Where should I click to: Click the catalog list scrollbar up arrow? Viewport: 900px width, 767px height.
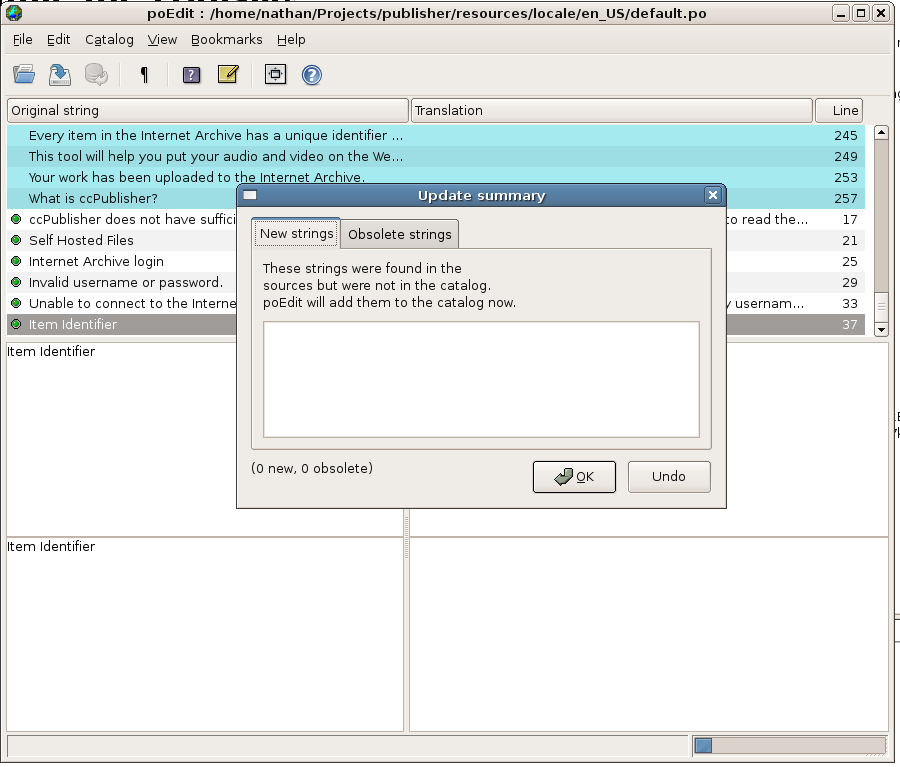pos(881,133)
